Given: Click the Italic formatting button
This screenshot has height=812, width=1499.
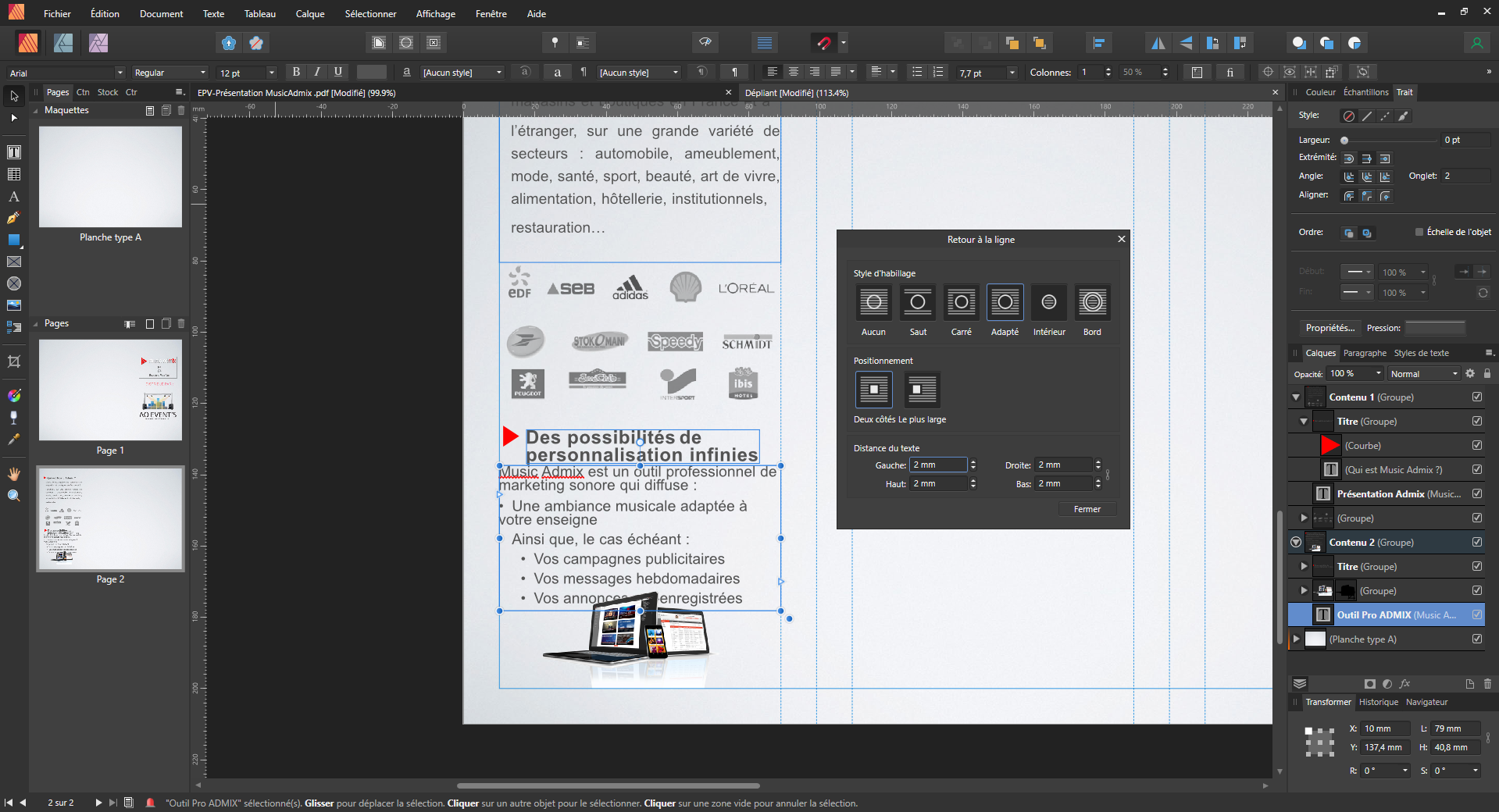Looking at the screenshot, I should (x=317, y=72).
